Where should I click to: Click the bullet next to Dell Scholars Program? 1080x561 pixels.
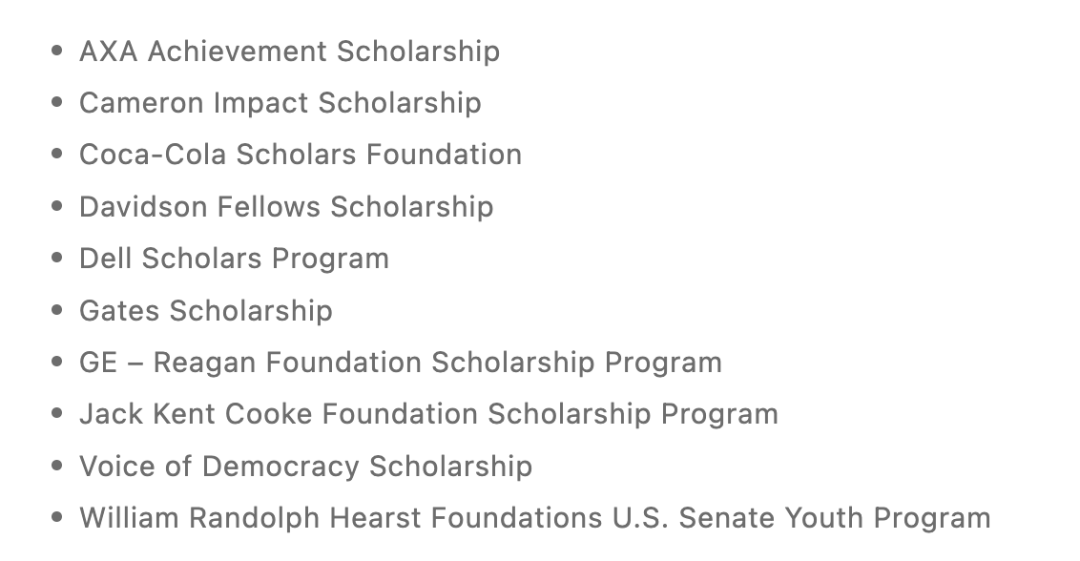coord(57,258)
